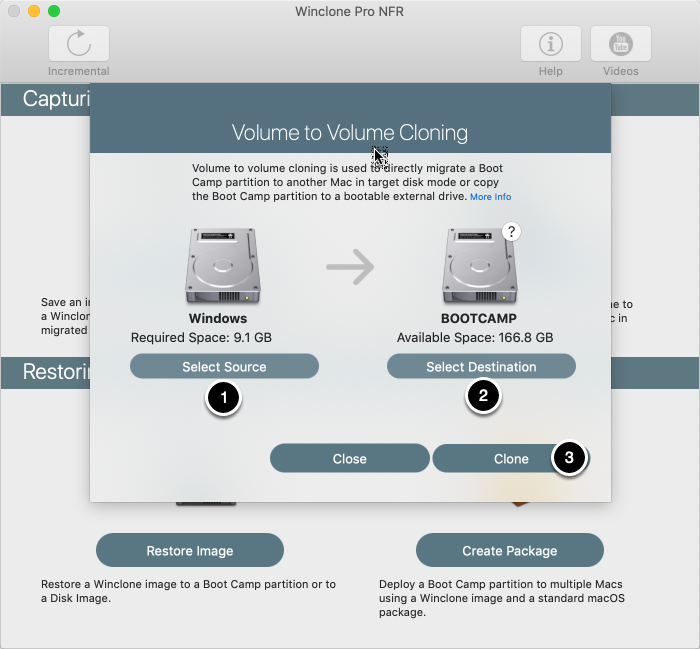Click the gray arrow between the drives
The width and height of the screenshot is (700, 649).
pos(350,267)
